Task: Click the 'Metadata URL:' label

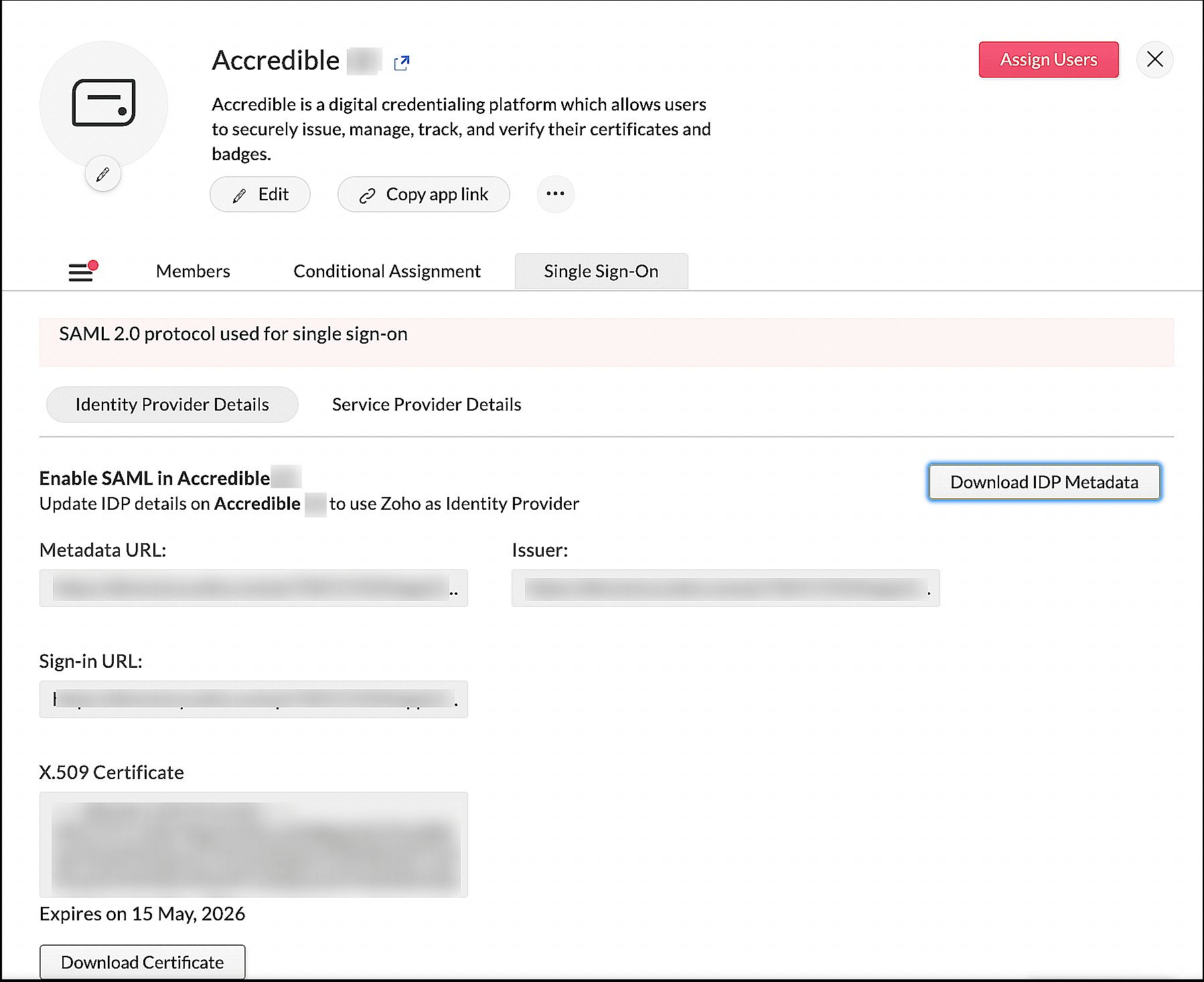Action: tap(103, 550)
